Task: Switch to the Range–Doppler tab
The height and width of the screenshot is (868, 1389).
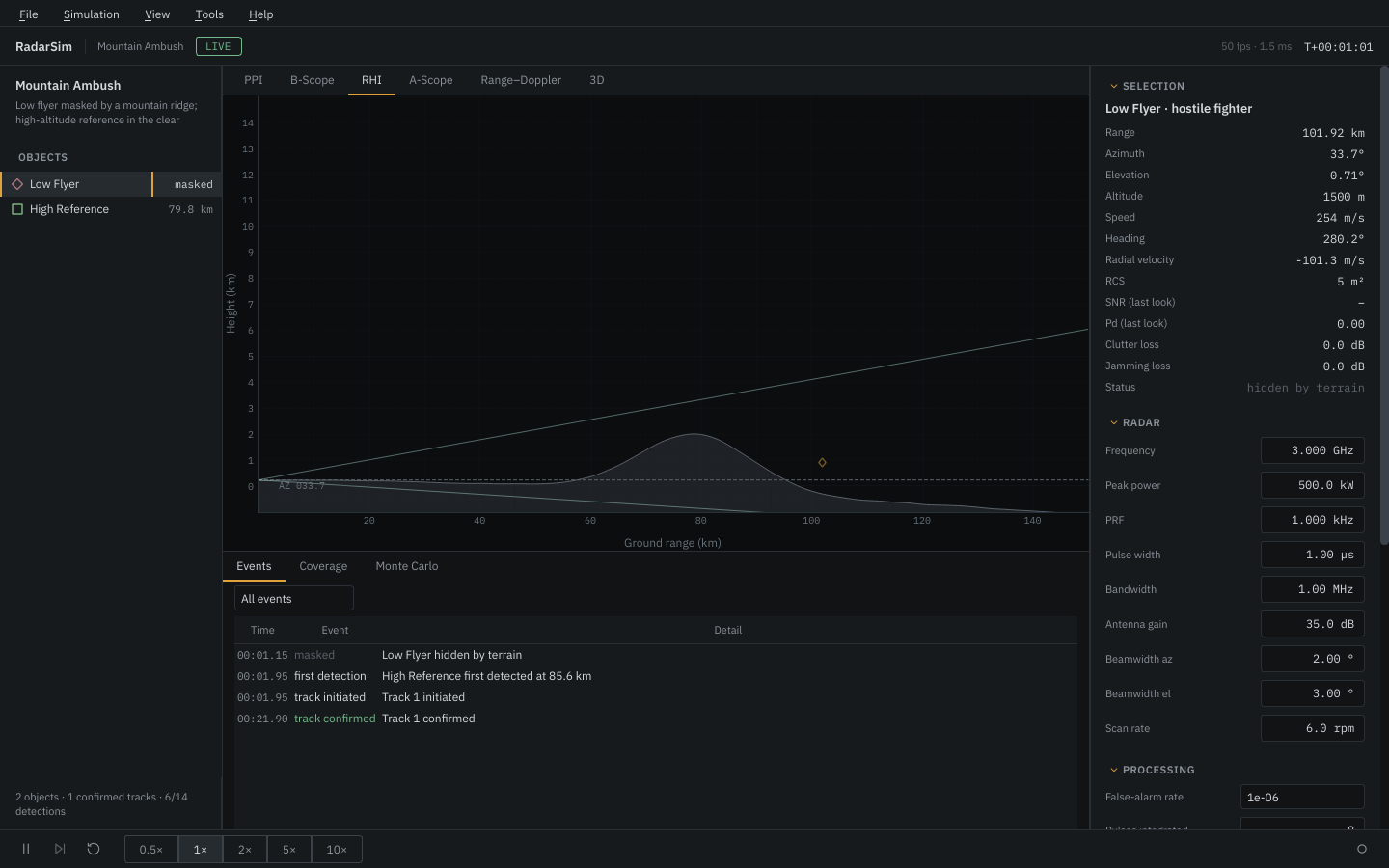Action: pyautogui.click(x=521, y=80)
